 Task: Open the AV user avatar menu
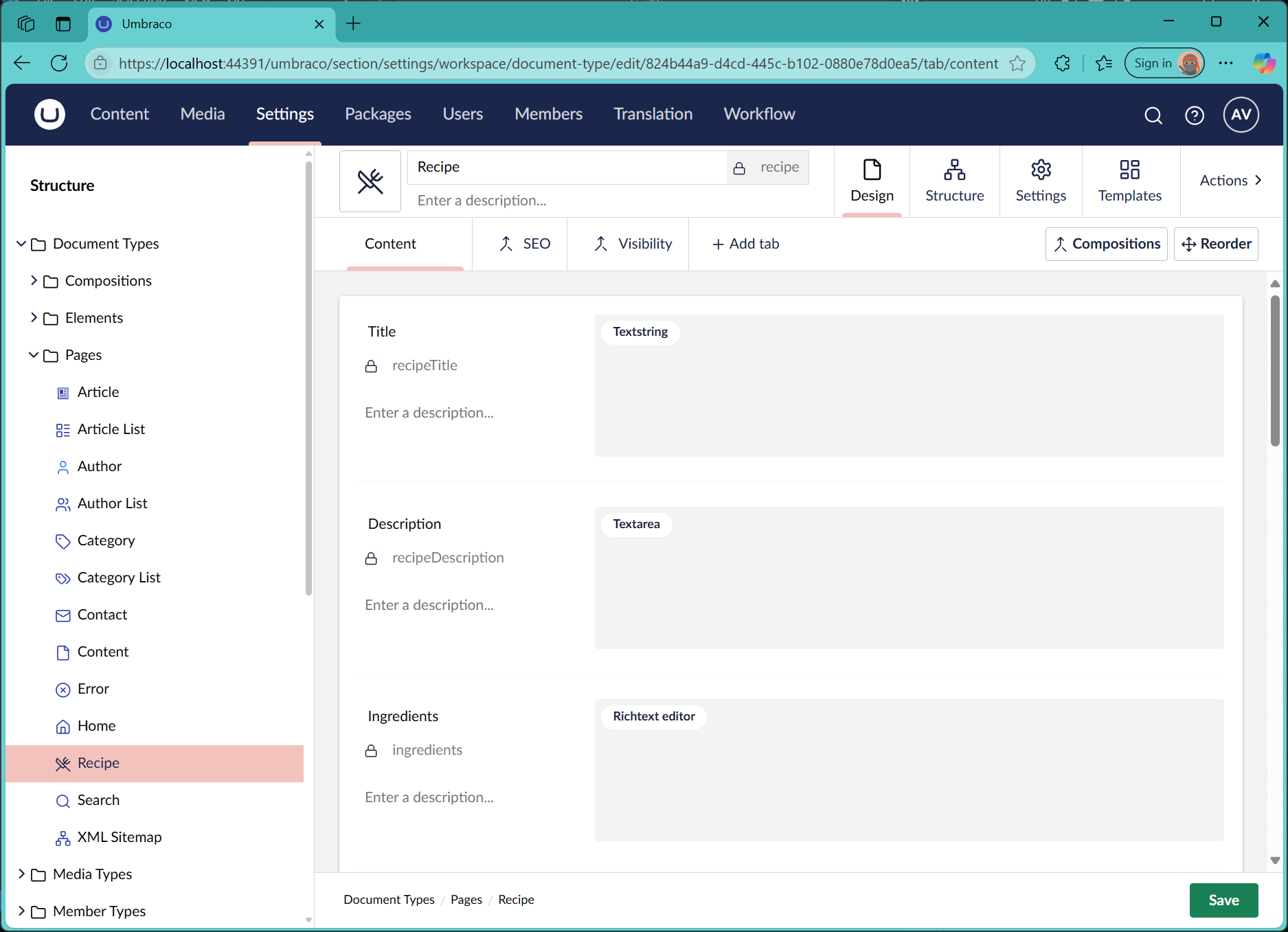pyautogui.click(x=1241, y=115)
